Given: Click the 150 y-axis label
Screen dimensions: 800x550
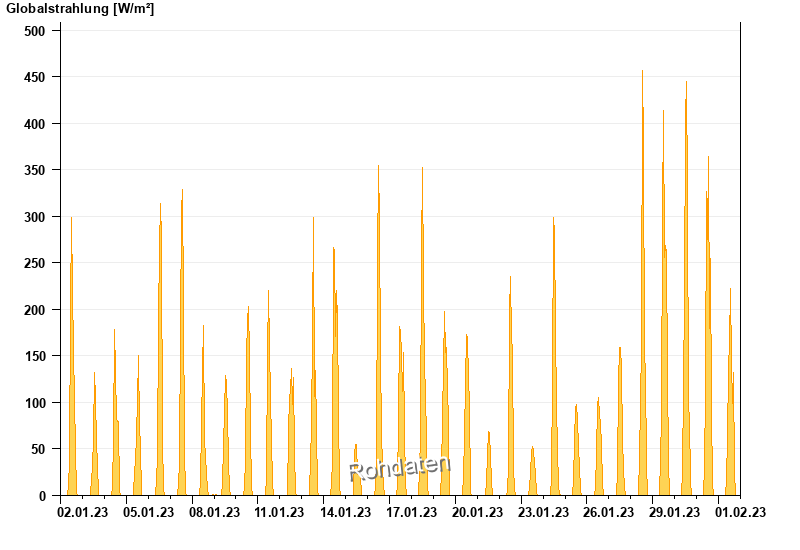Looking at the screenshot, I should pyautogui.click(x=35, y=356).
